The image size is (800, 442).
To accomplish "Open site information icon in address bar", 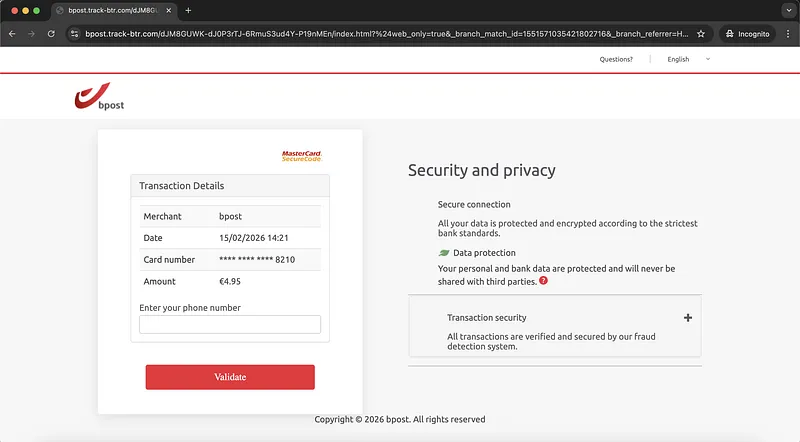I will (x=74, y=34).
